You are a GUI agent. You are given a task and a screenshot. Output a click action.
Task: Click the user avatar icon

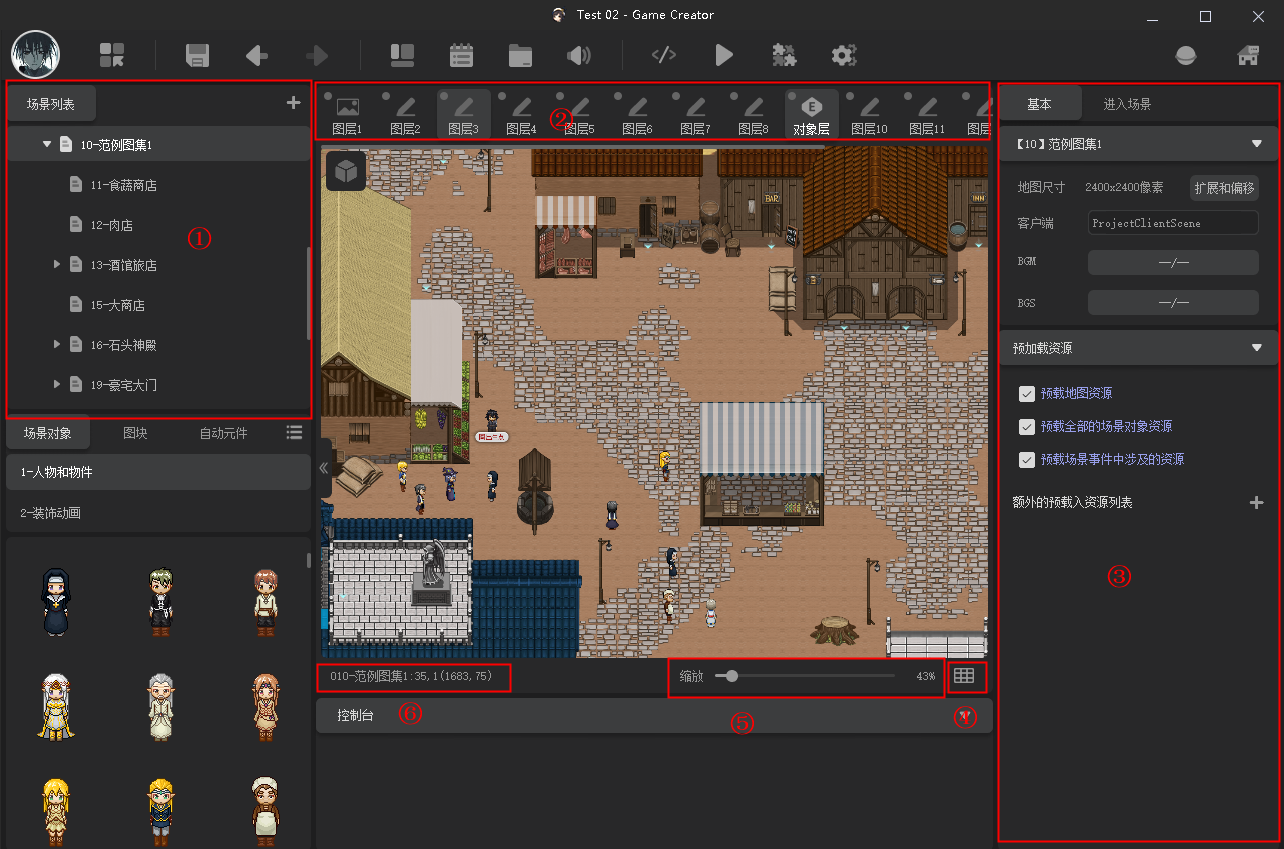(35, 54)
